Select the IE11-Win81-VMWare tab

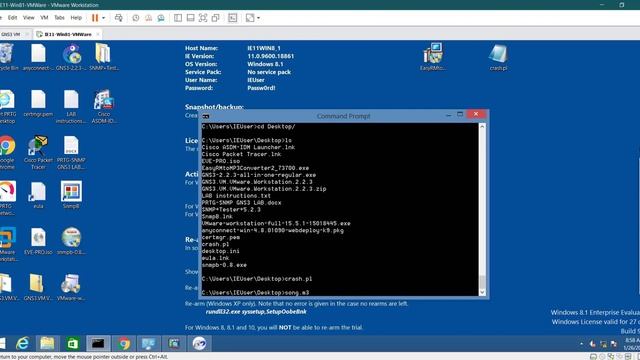(x=68, y=34)
